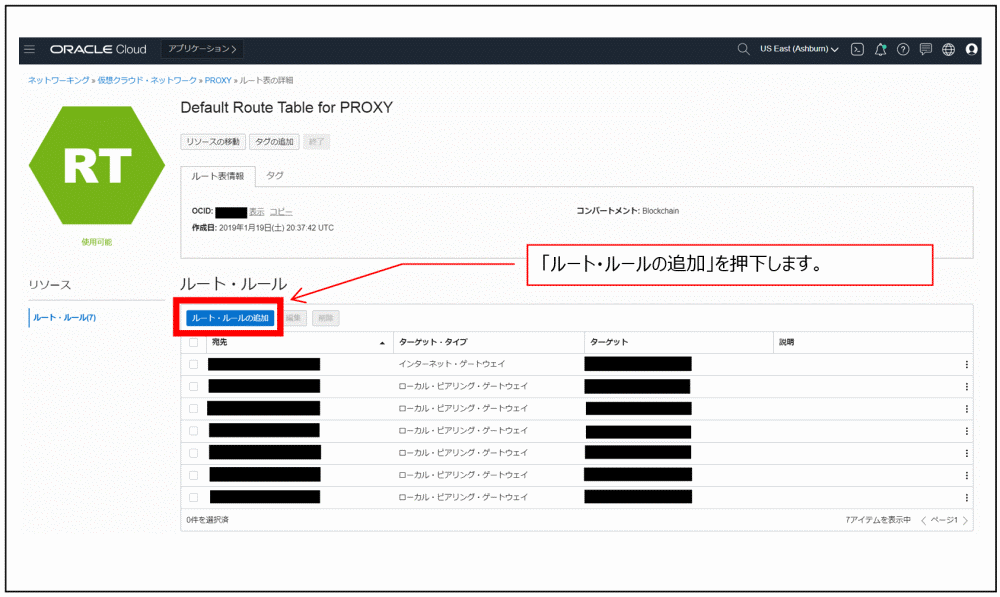Click the 編集 button
Screen dimensions: 1000x597
point(293,318)
